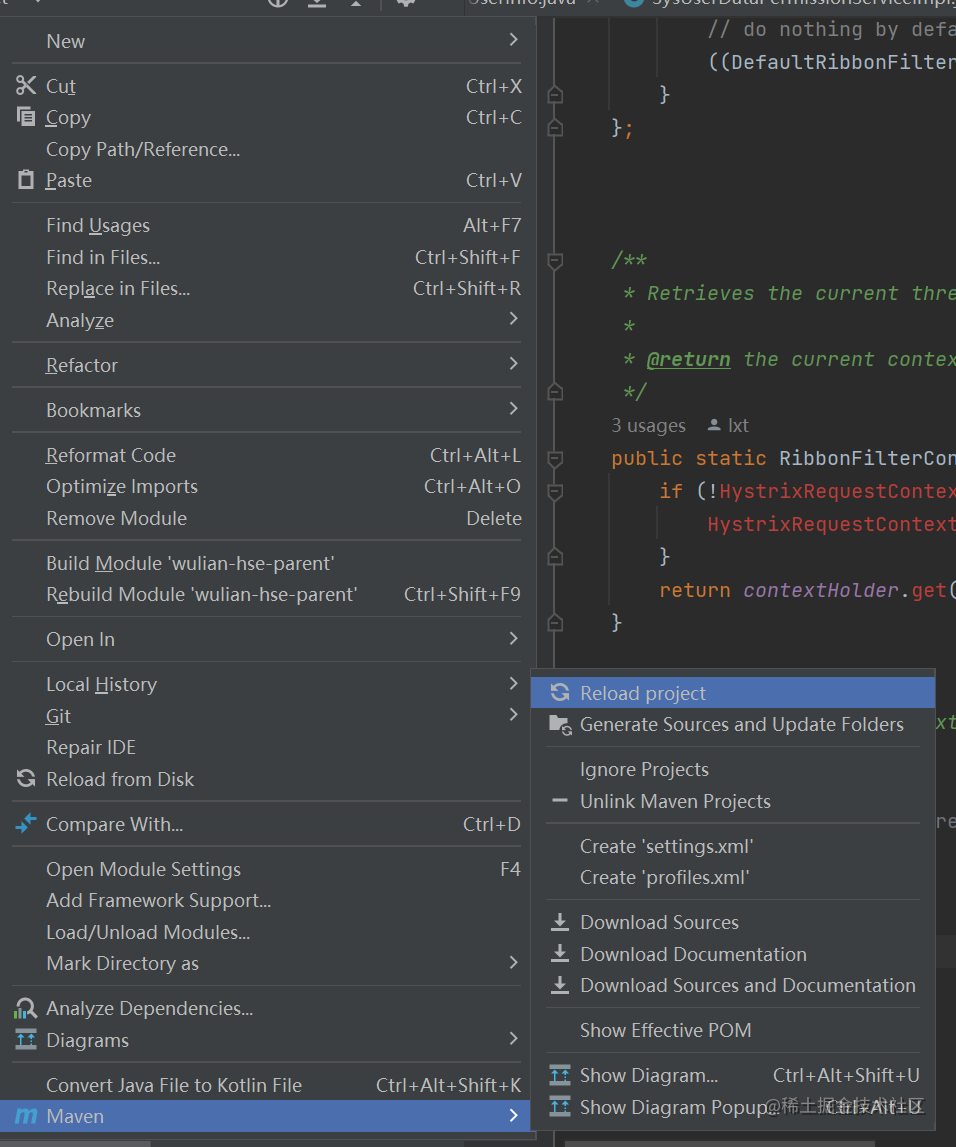The image size is (956, 1147).
Task: Click the Show Diagram Popup icon
Action: coord(560,1107)
